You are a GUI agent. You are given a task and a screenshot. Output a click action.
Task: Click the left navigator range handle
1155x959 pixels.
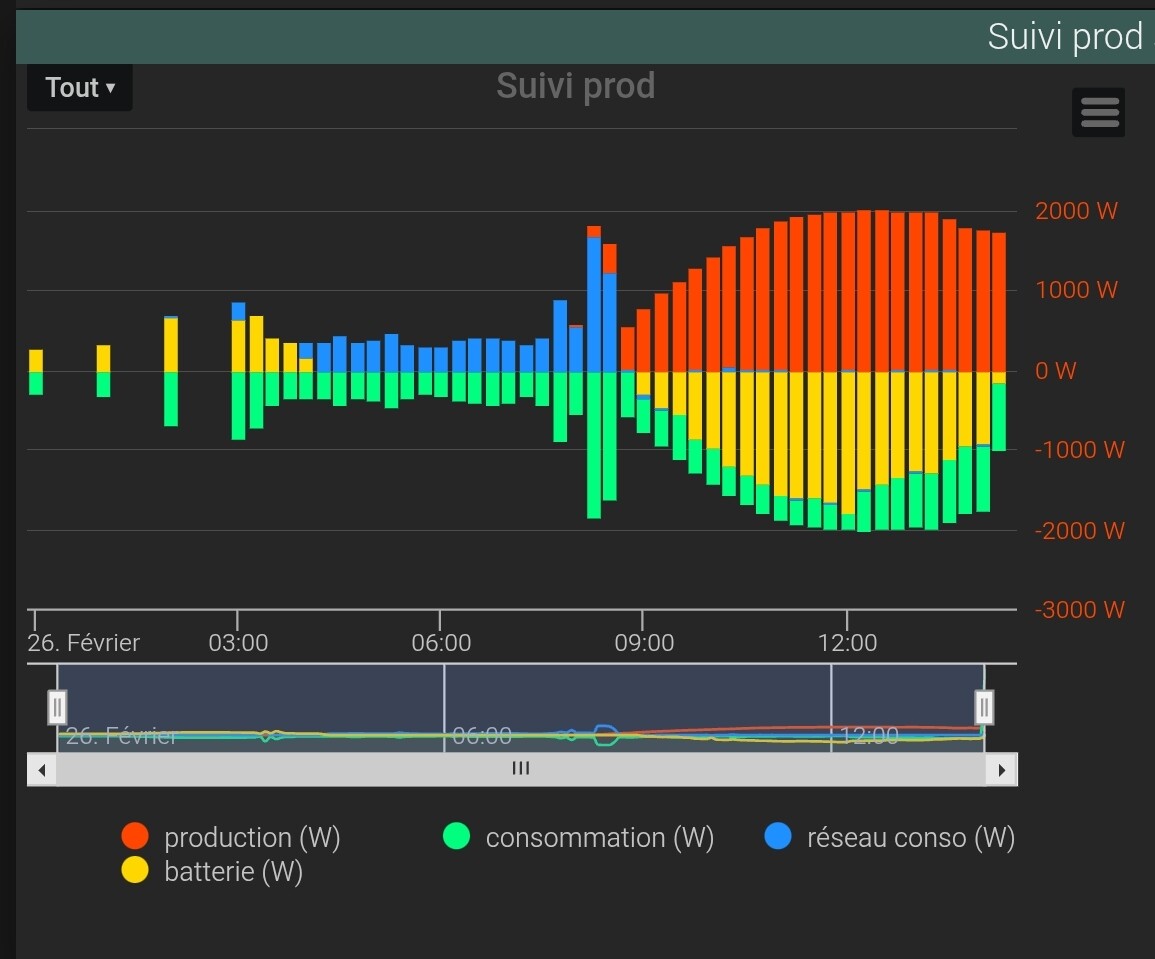57,707
